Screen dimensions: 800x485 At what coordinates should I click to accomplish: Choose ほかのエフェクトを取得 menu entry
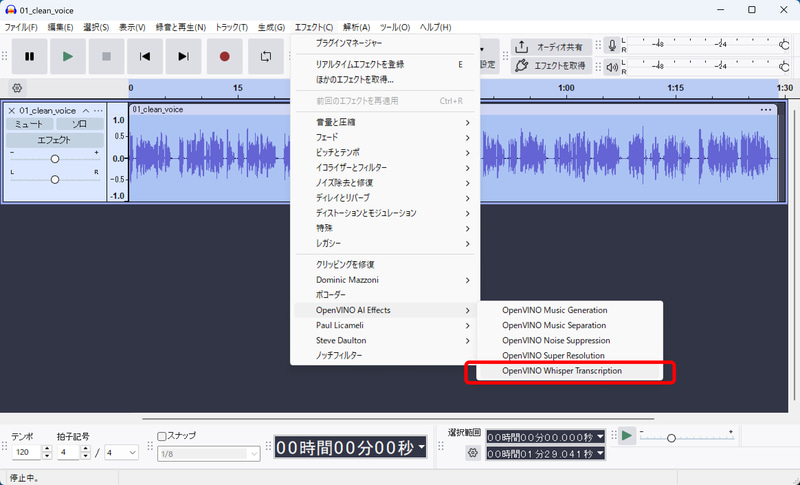point(385,80)
